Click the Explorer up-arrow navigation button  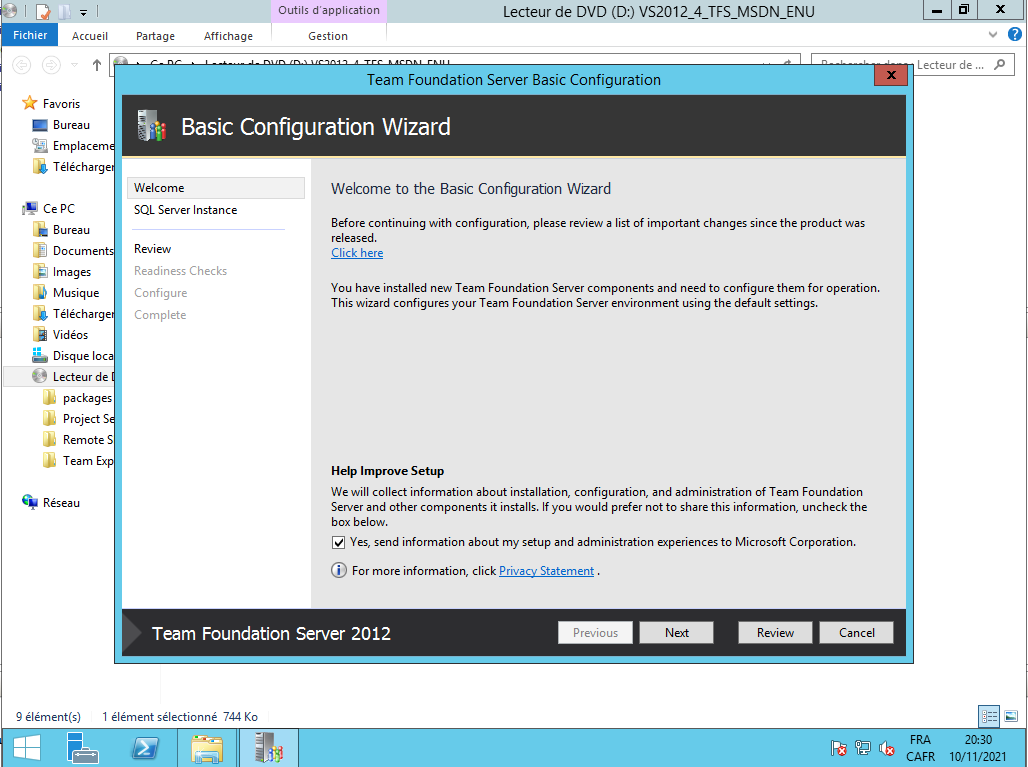tap(97, 65)
